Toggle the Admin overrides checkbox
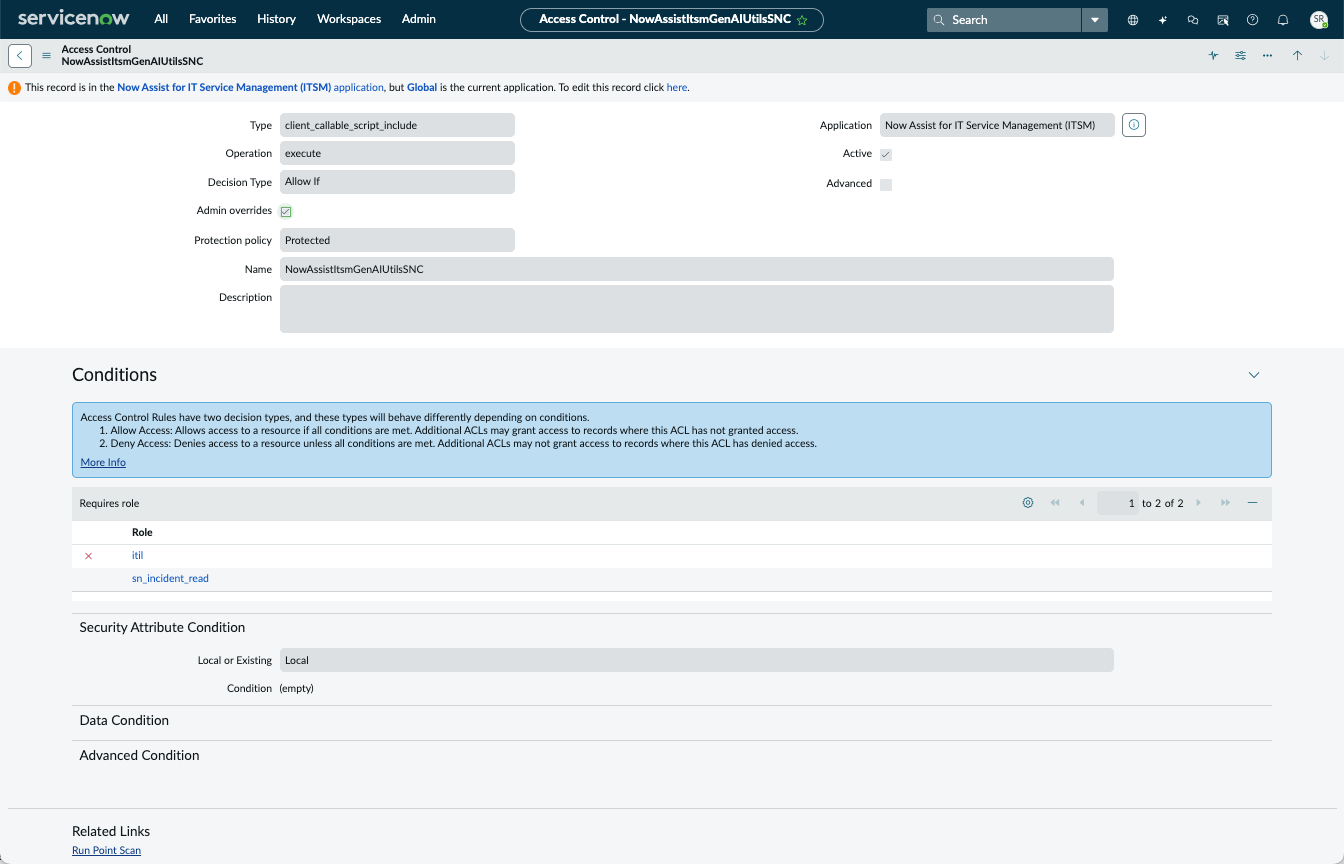Screen dimensions: 1344x864 pos(286,212)
